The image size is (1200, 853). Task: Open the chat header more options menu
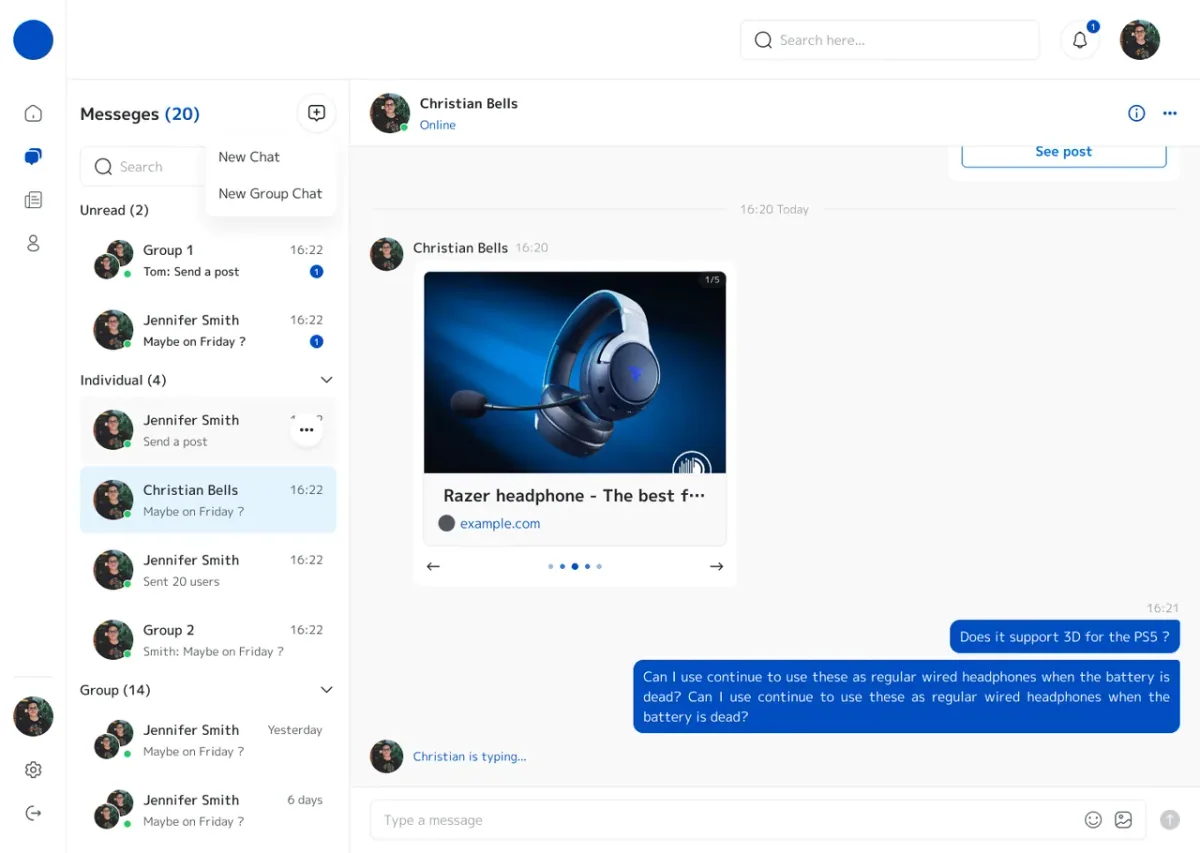coord(1170,113)
